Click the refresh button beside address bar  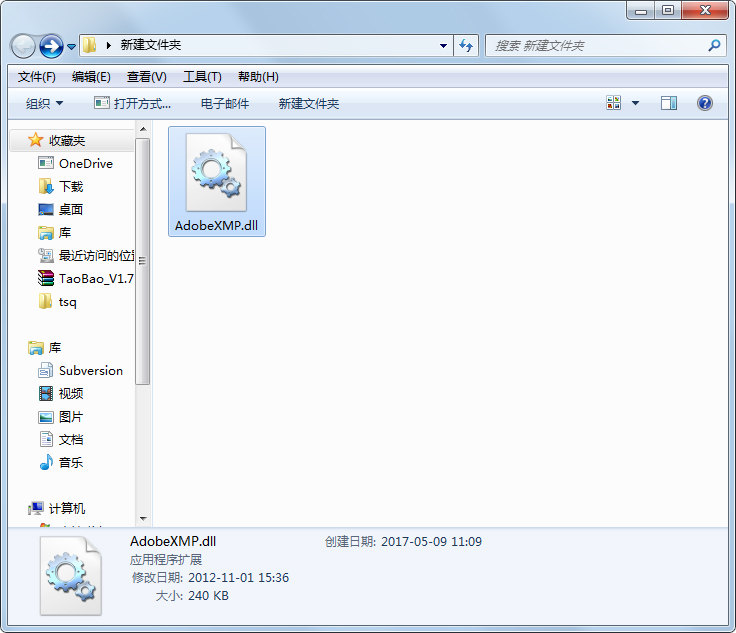click(x=466, y=46)
